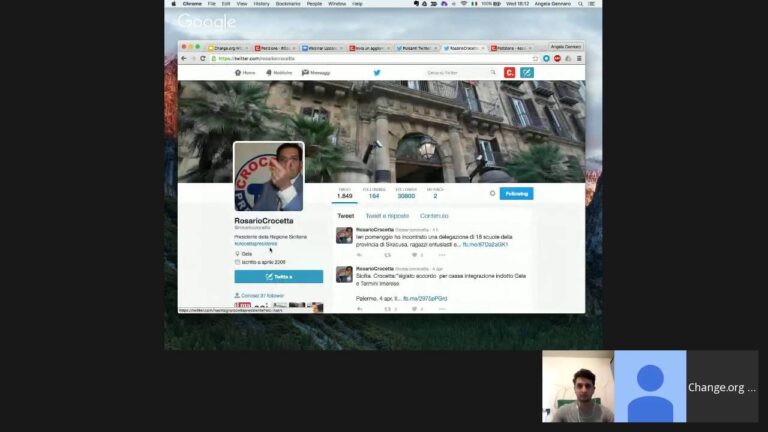Click the Italian flag input source icon
768x432 pixels.
pyautogui.click(x=474, y=3)
